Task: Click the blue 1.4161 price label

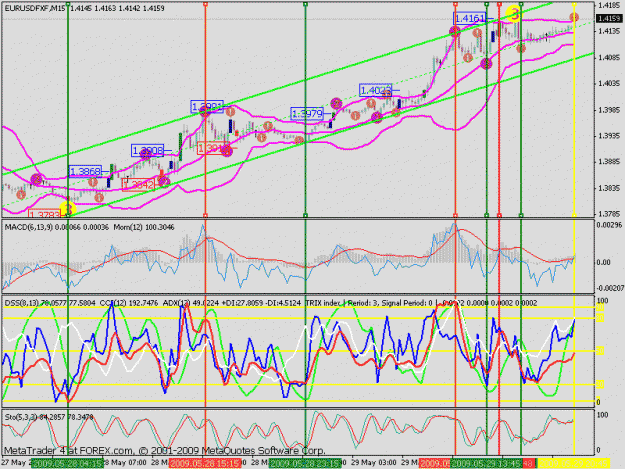Action: pos(470,18)
